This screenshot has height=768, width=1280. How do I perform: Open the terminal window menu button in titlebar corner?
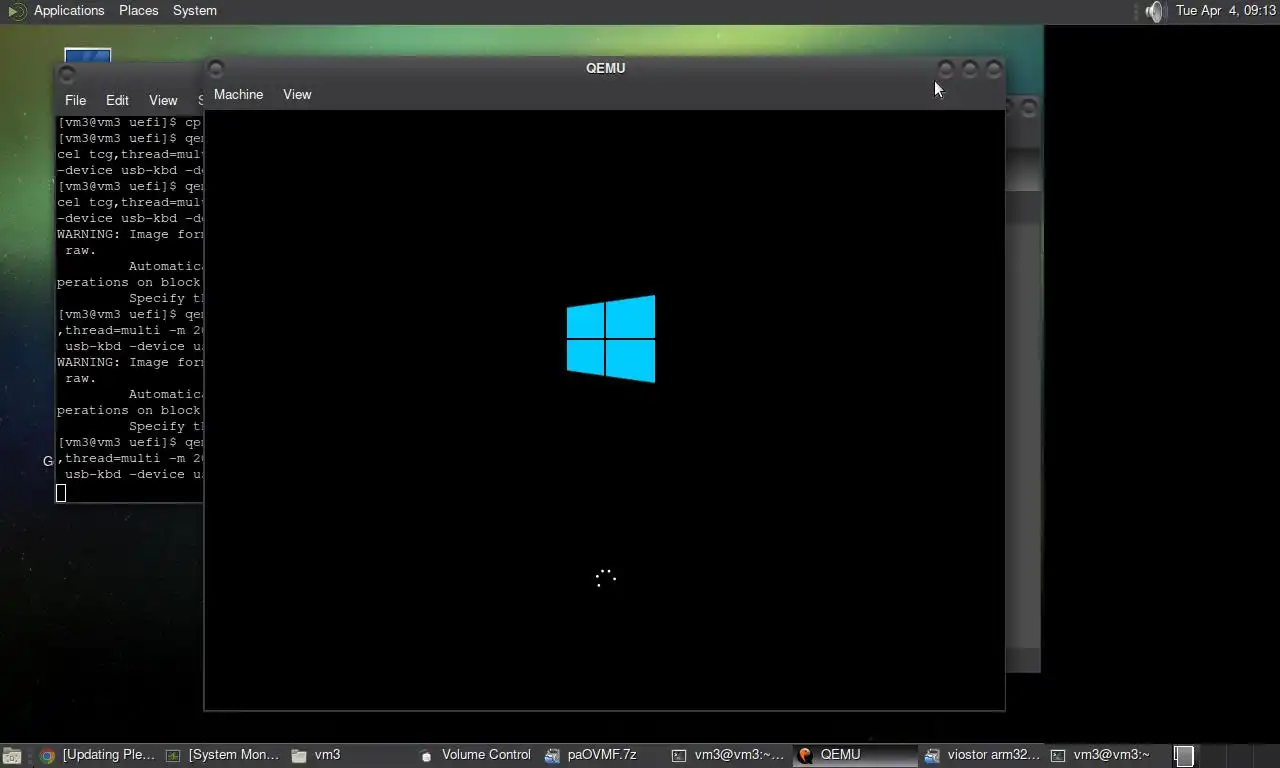pyautogui.click(x=67, y=75)
